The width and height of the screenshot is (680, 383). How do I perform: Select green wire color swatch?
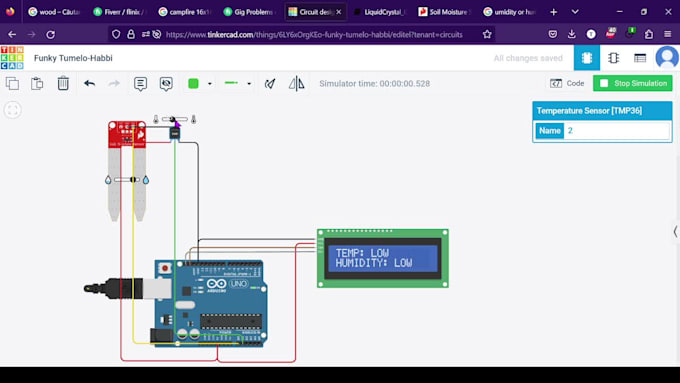[x=193, y=83]
